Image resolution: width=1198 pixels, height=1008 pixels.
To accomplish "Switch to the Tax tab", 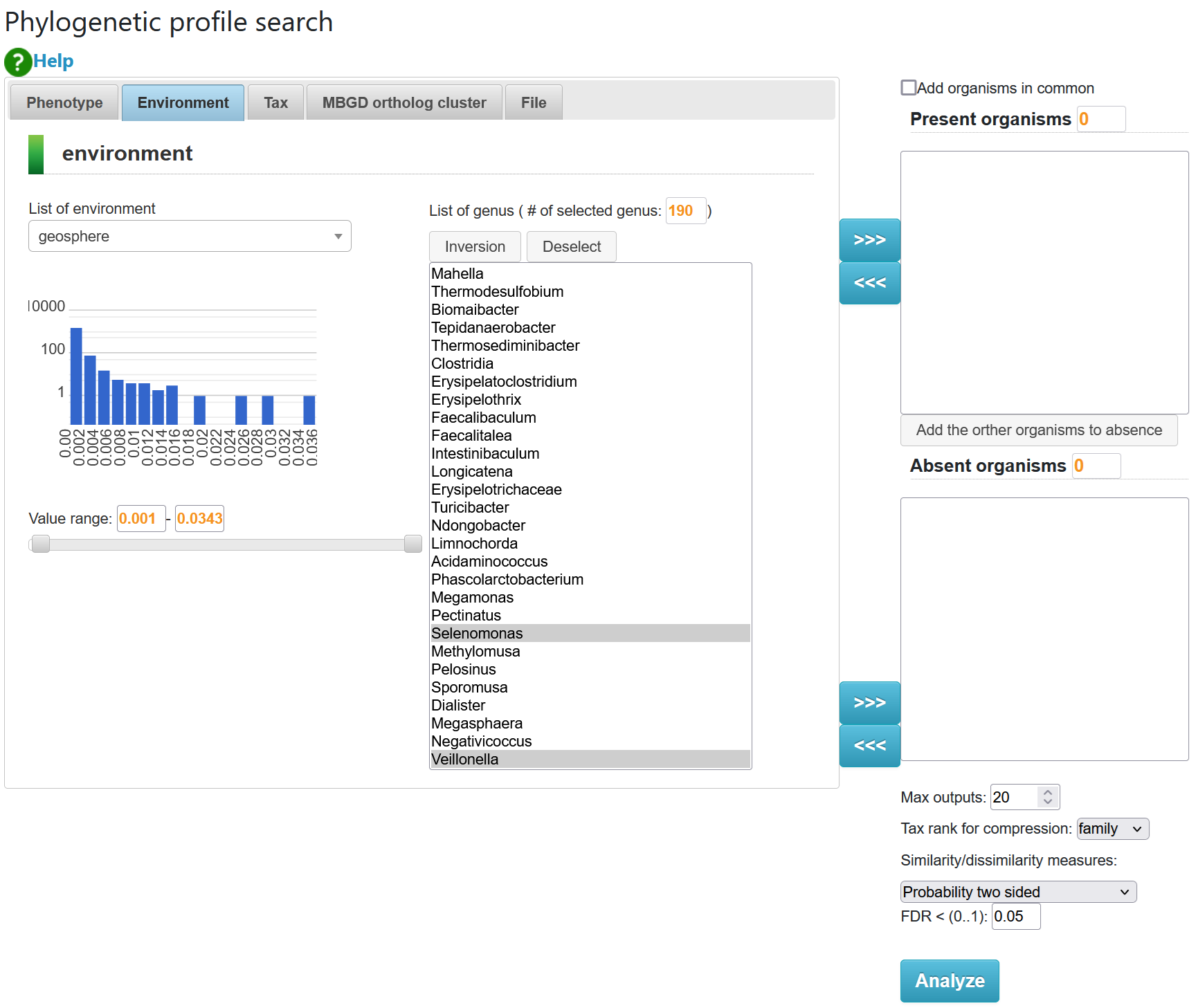I will (x=275, y=103).
